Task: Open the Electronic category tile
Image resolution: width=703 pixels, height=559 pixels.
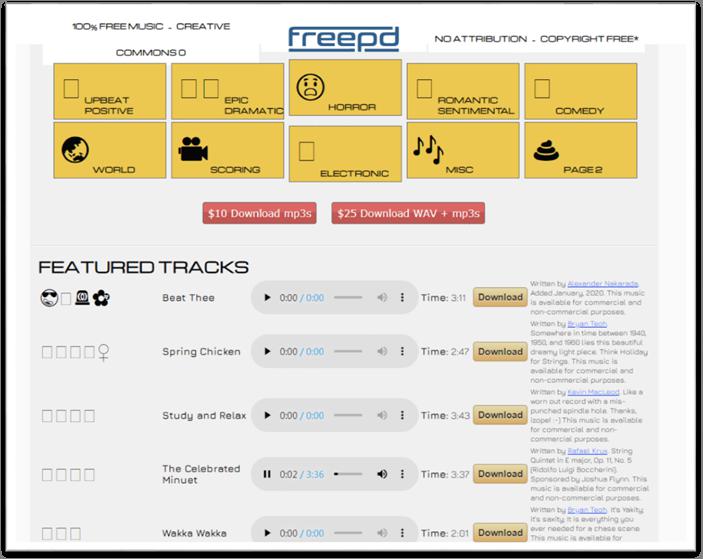Action: click(x=345, y=154)
